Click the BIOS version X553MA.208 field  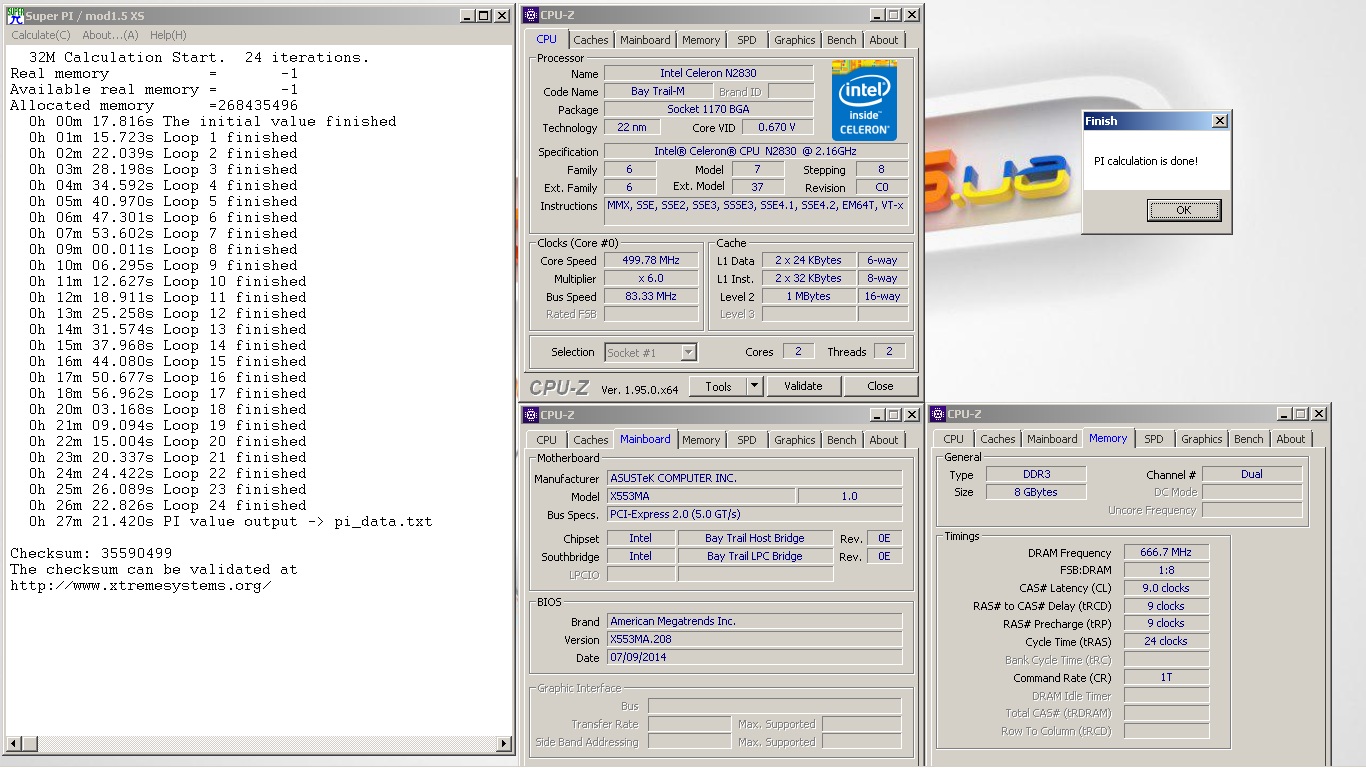coord(754,639)
